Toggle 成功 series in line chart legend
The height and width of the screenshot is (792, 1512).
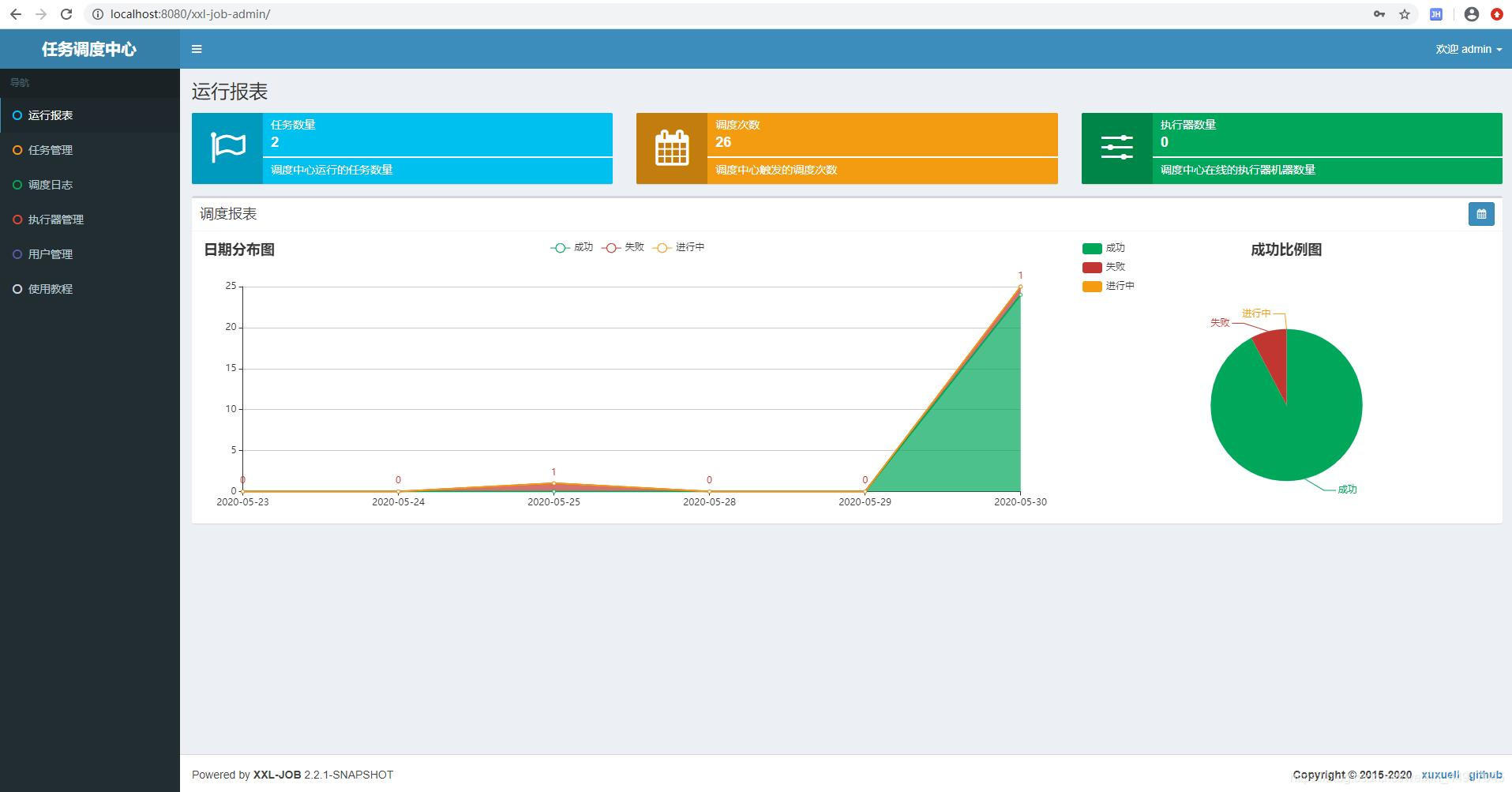(x=572, y=247)
